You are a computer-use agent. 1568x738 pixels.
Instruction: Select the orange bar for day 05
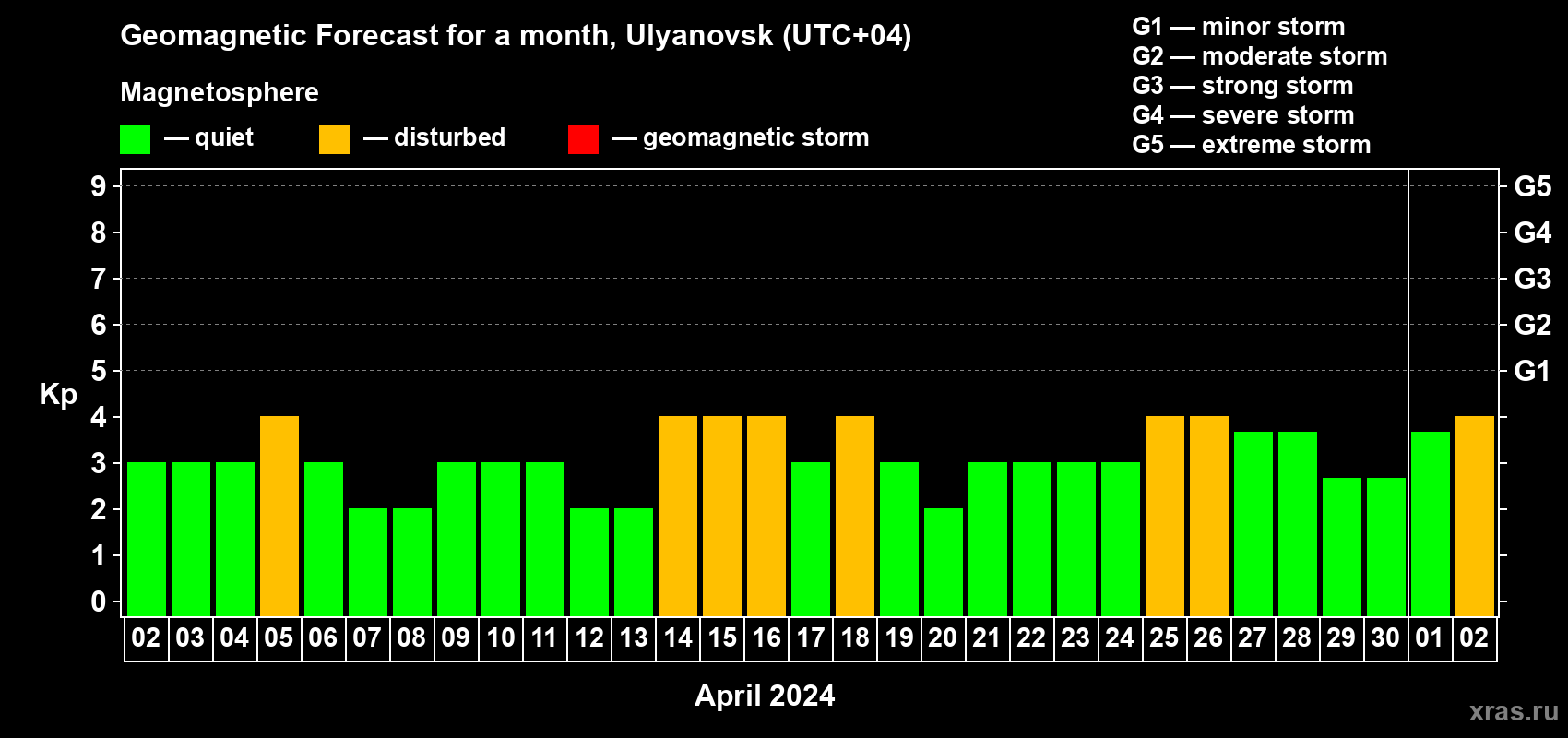[x=279, y=516]
